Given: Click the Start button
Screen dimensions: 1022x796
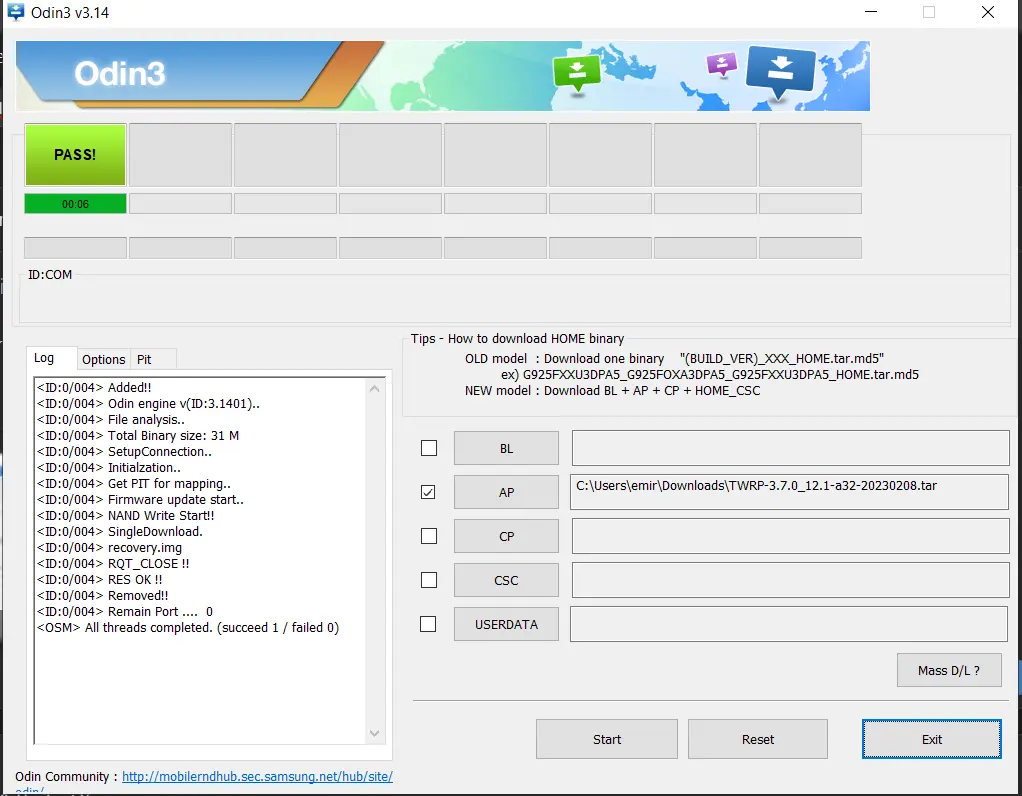Looking at the screenshot, I should tap(607, 739).
